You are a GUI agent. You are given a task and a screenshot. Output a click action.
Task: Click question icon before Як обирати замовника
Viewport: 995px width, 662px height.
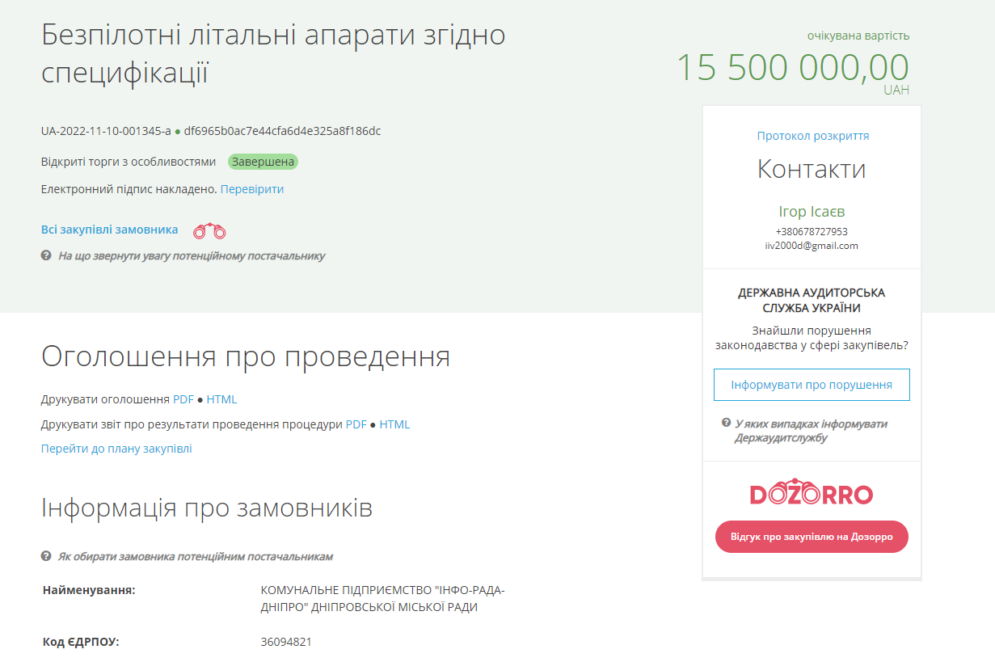pyautogui.click(x=46, y=556)
